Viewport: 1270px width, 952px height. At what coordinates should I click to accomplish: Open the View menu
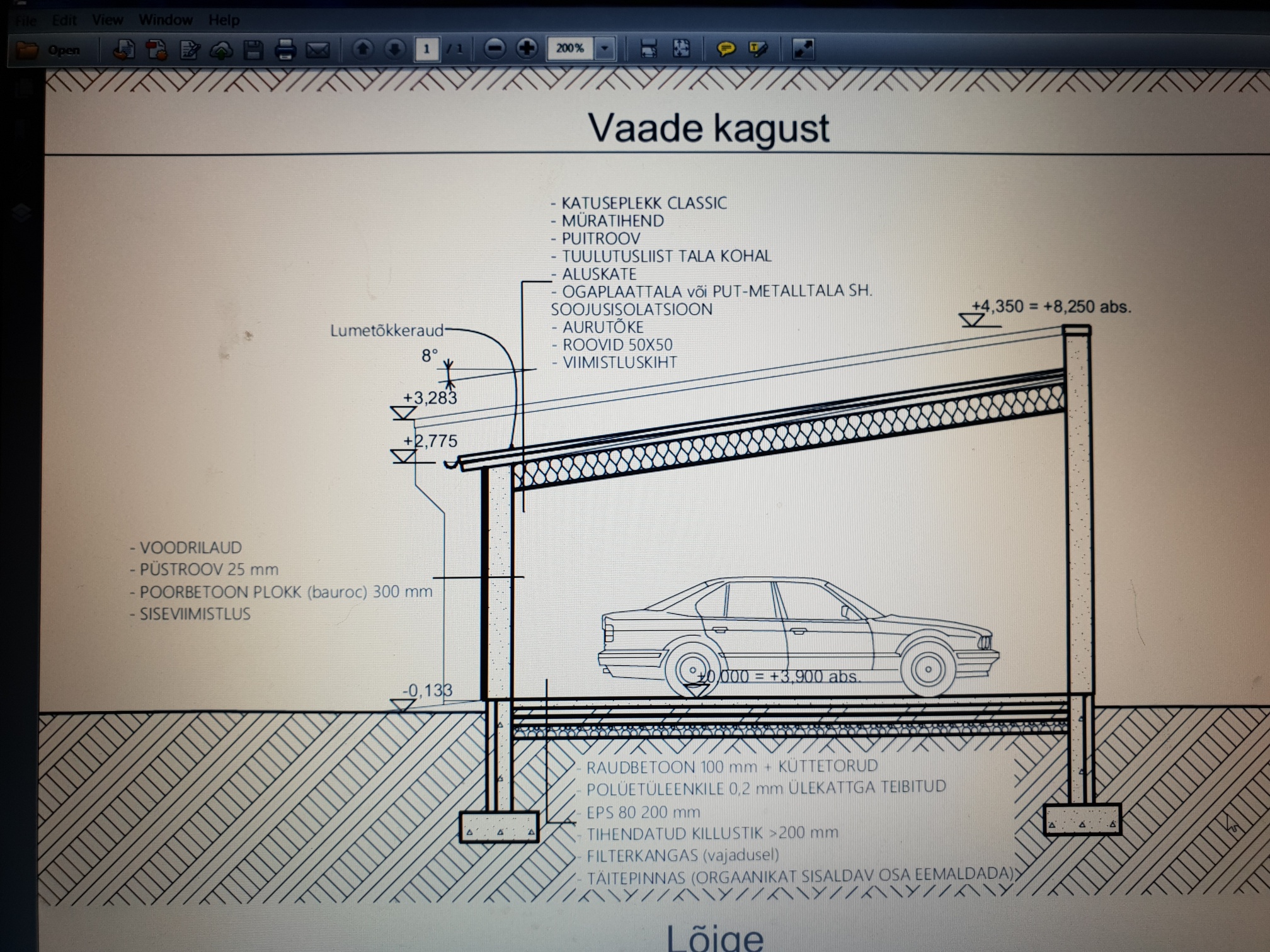click(108, 20)
